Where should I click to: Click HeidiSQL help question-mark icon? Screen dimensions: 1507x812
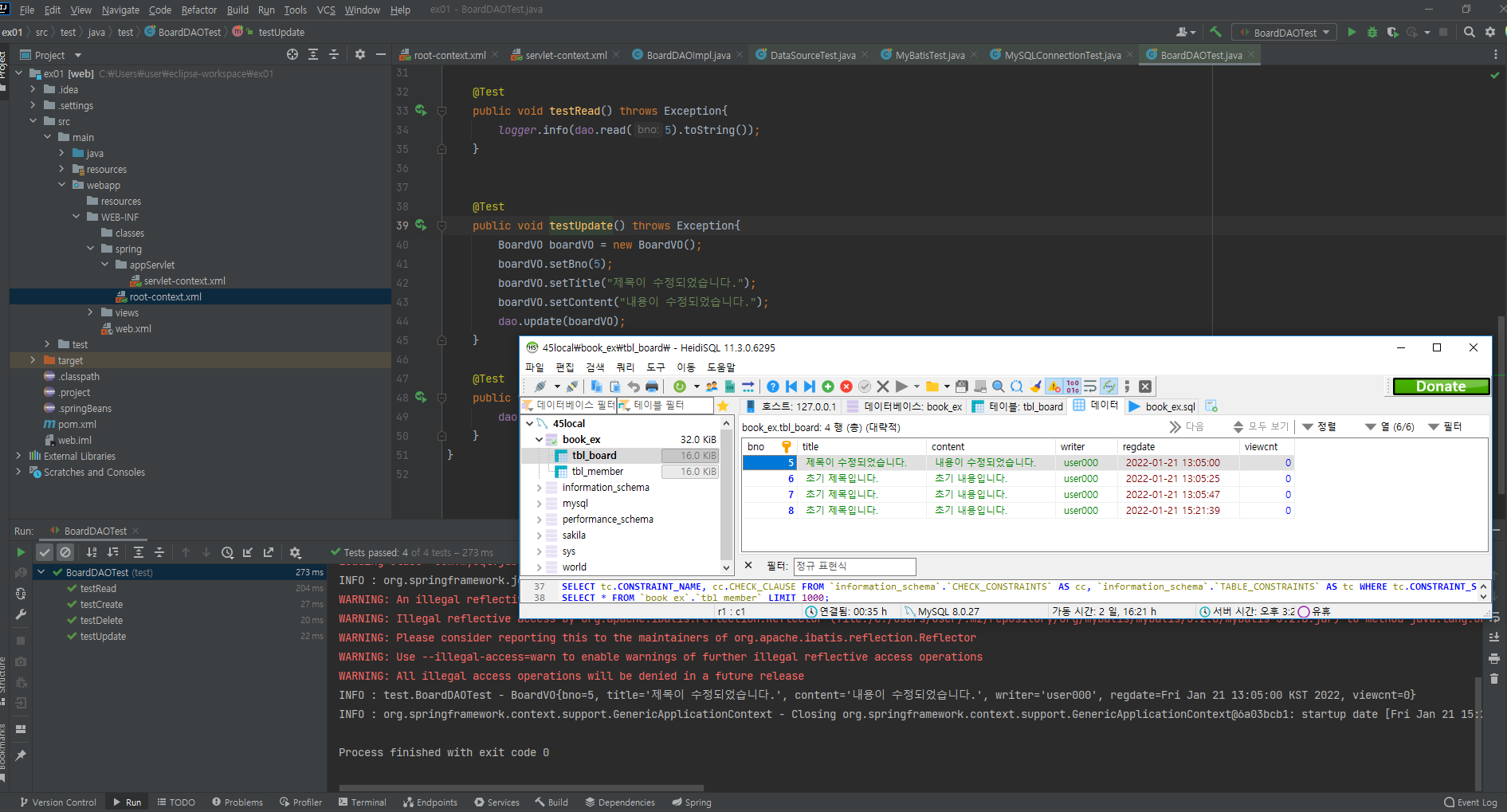coord(772,386)
